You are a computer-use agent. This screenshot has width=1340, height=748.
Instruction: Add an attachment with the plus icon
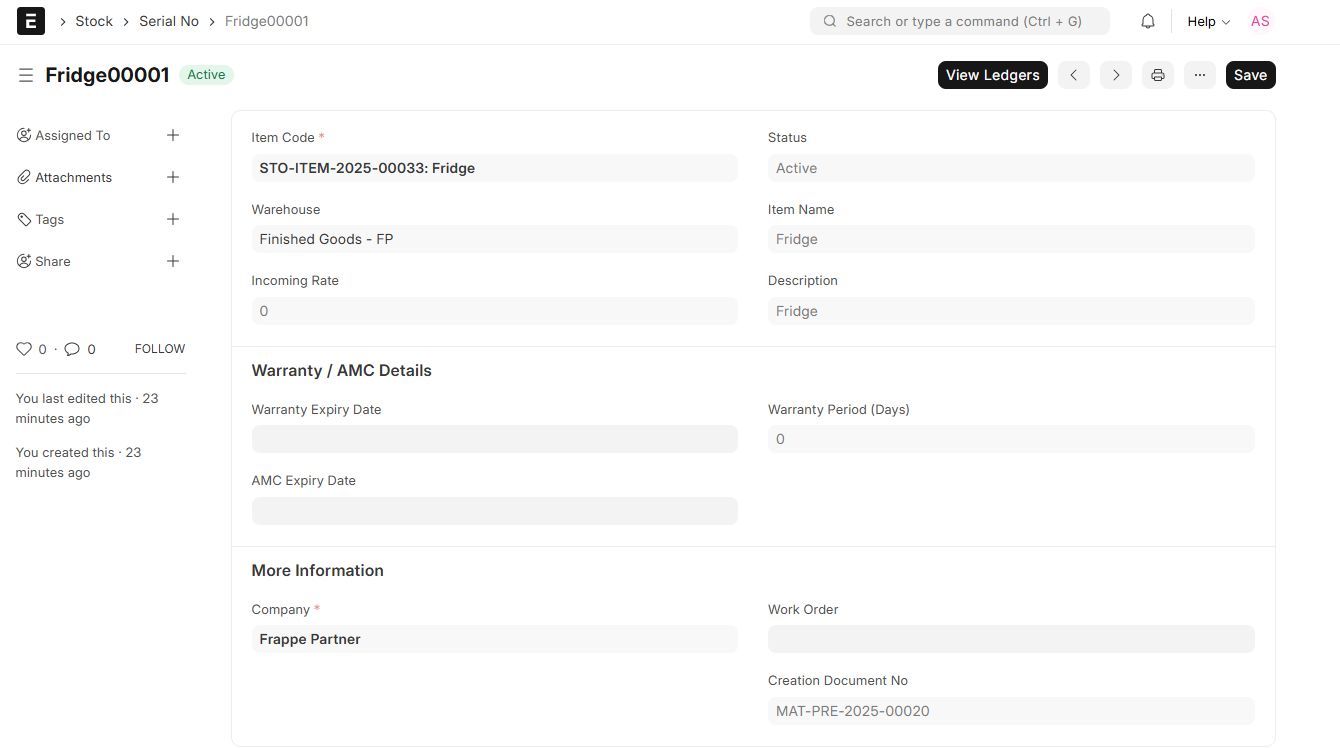pos(173,177)
